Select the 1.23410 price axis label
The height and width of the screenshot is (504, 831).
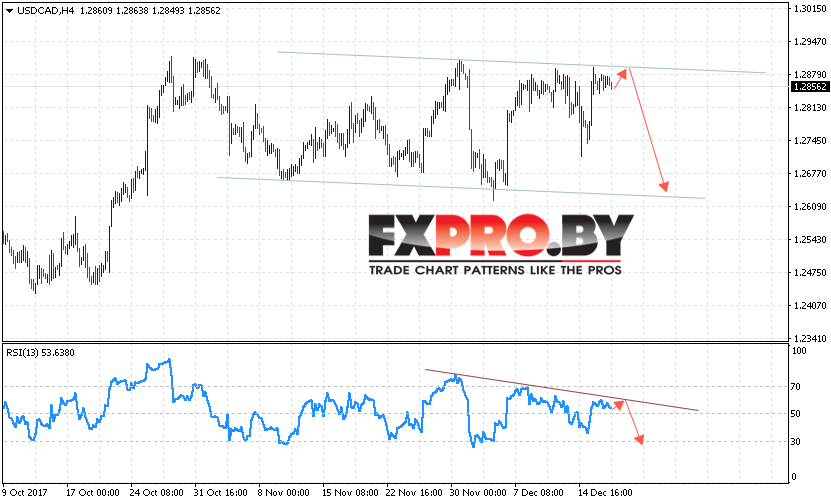click(810, 338)
